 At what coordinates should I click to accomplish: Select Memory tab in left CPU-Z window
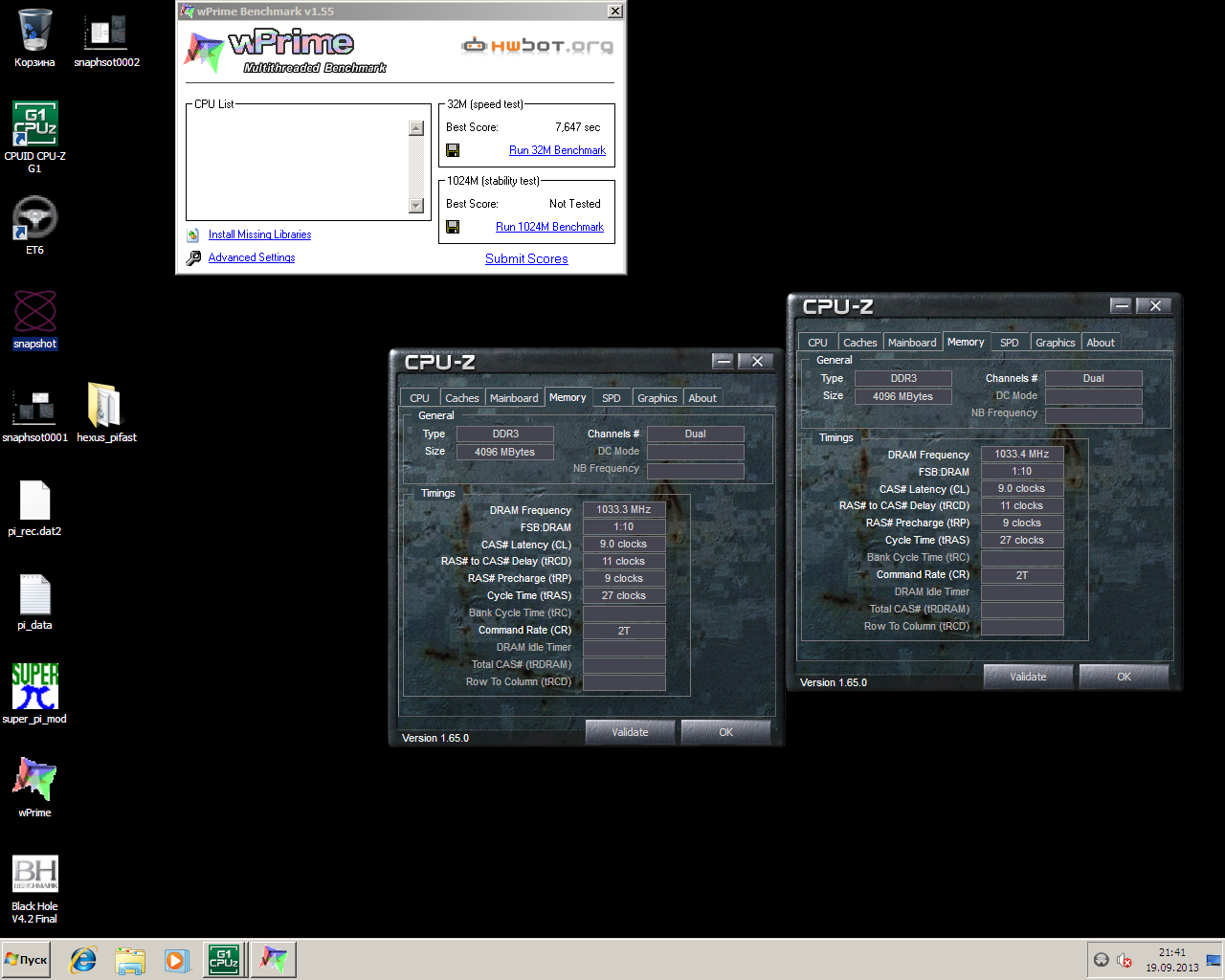(x=568, y=397)
